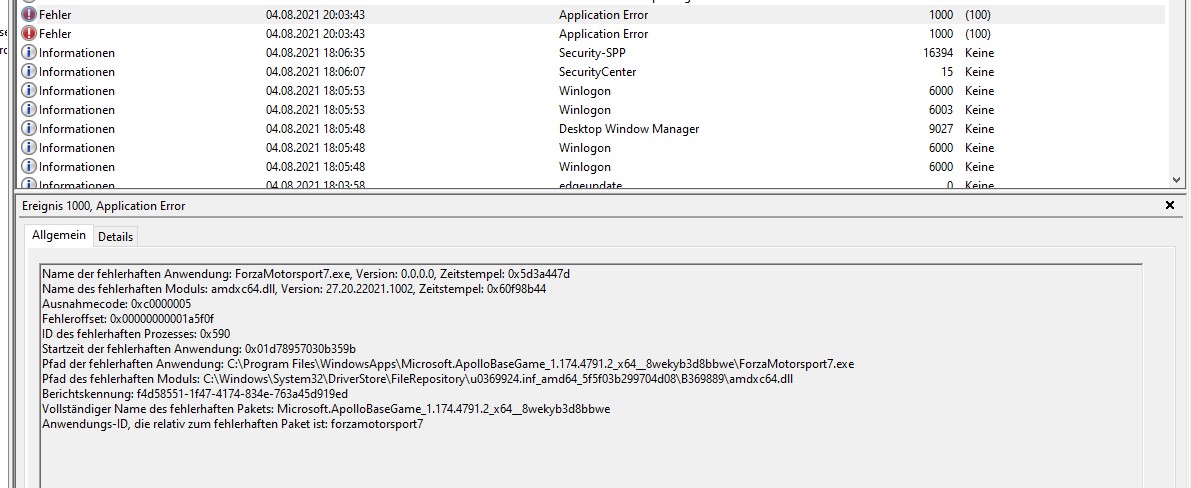Click the Vollständiger Name des fehlerhaften Pakets line
1191x488 pixels.
pyautogui.click(x=326, y=409)
